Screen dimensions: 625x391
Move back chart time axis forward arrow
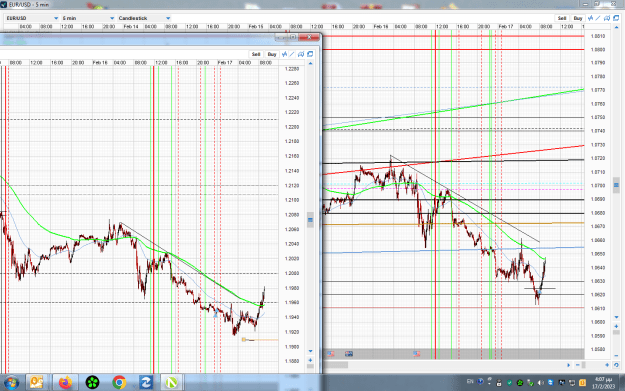point(568,365)
